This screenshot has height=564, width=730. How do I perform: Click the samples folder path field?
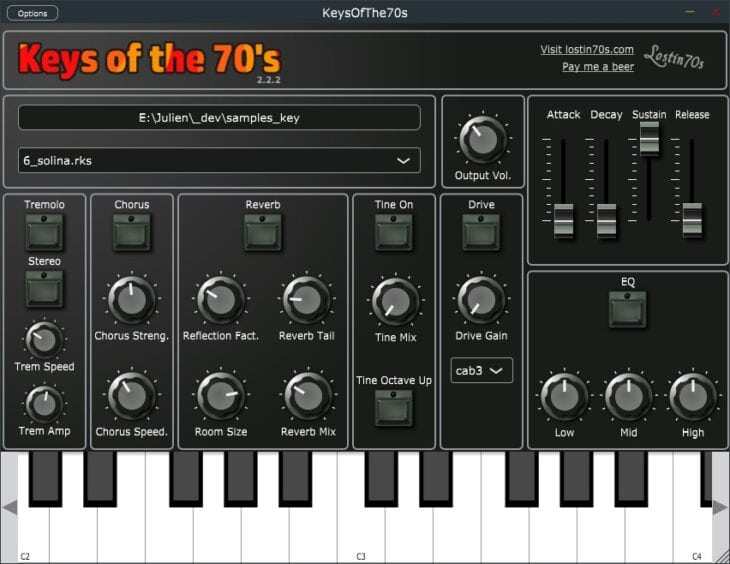pos(219,117)
